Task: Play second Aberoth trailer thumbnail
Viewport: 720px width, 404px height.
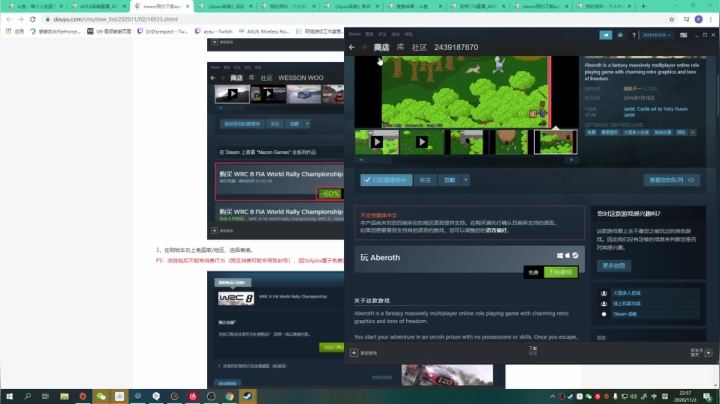Action: [x=422, y=142]
